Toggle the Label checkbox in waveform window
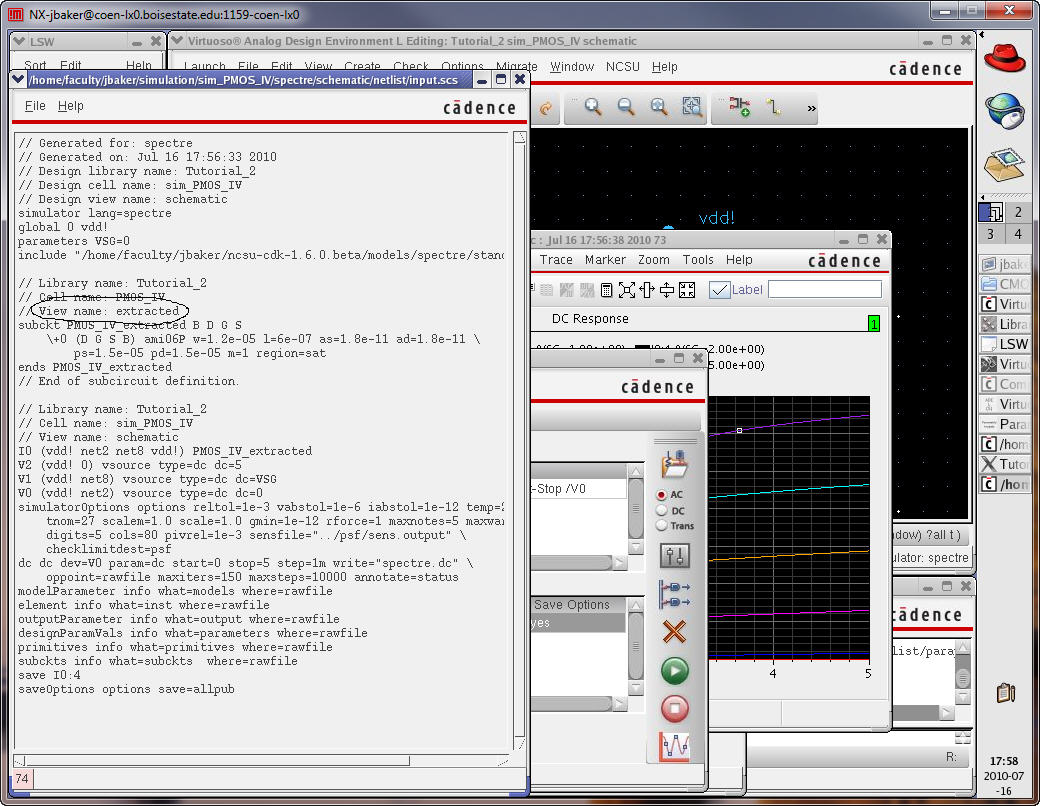The image size is (1040, 806). click(719, 290)
